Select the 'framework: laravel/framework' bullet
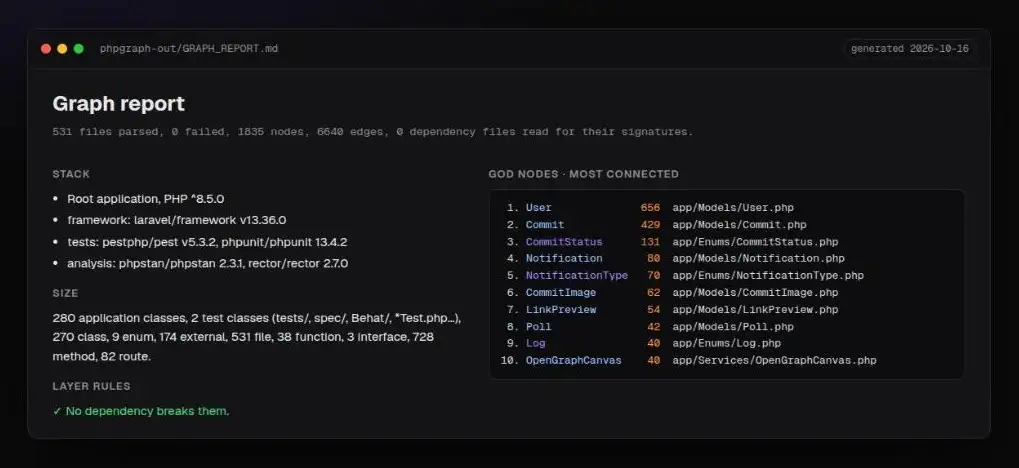The width and height of the screenshot is (1019, 468). [x=177, y=220]
